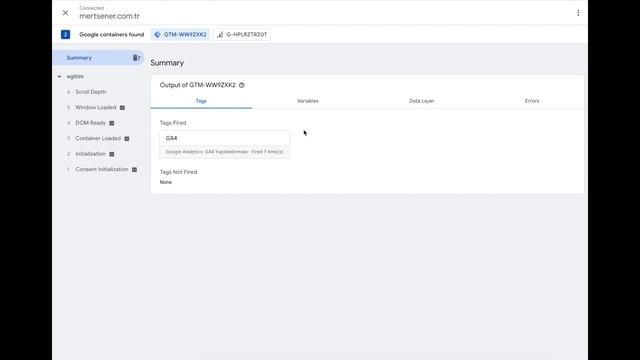The width and height of the screenshot is (640, 360).
Task: Click the clear events icon beside Summary
Action: pos(136,58)
